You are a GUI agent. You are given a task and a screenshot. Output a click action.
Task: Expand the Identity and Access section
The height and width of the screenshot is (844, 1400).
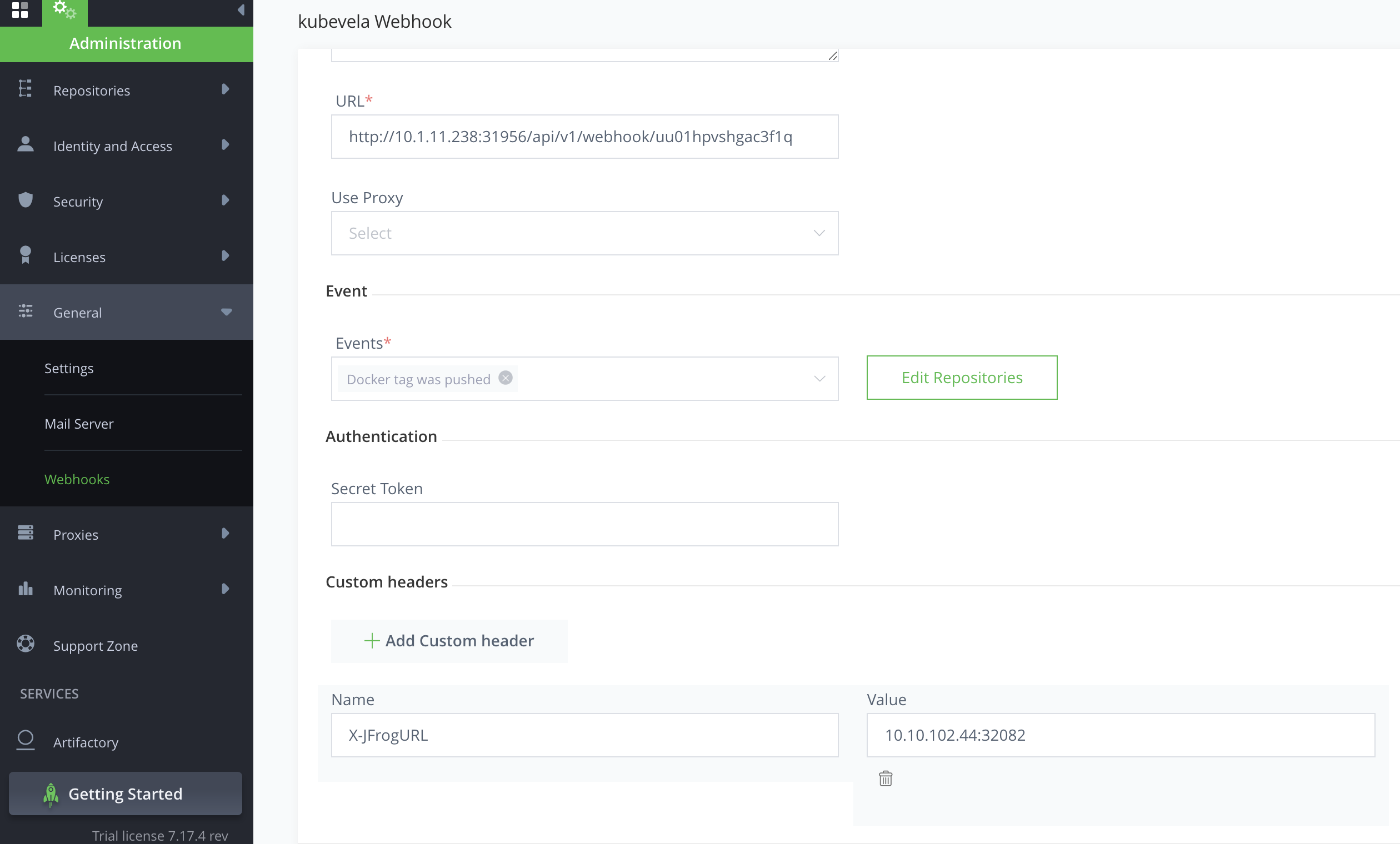[x=225, y=145]
